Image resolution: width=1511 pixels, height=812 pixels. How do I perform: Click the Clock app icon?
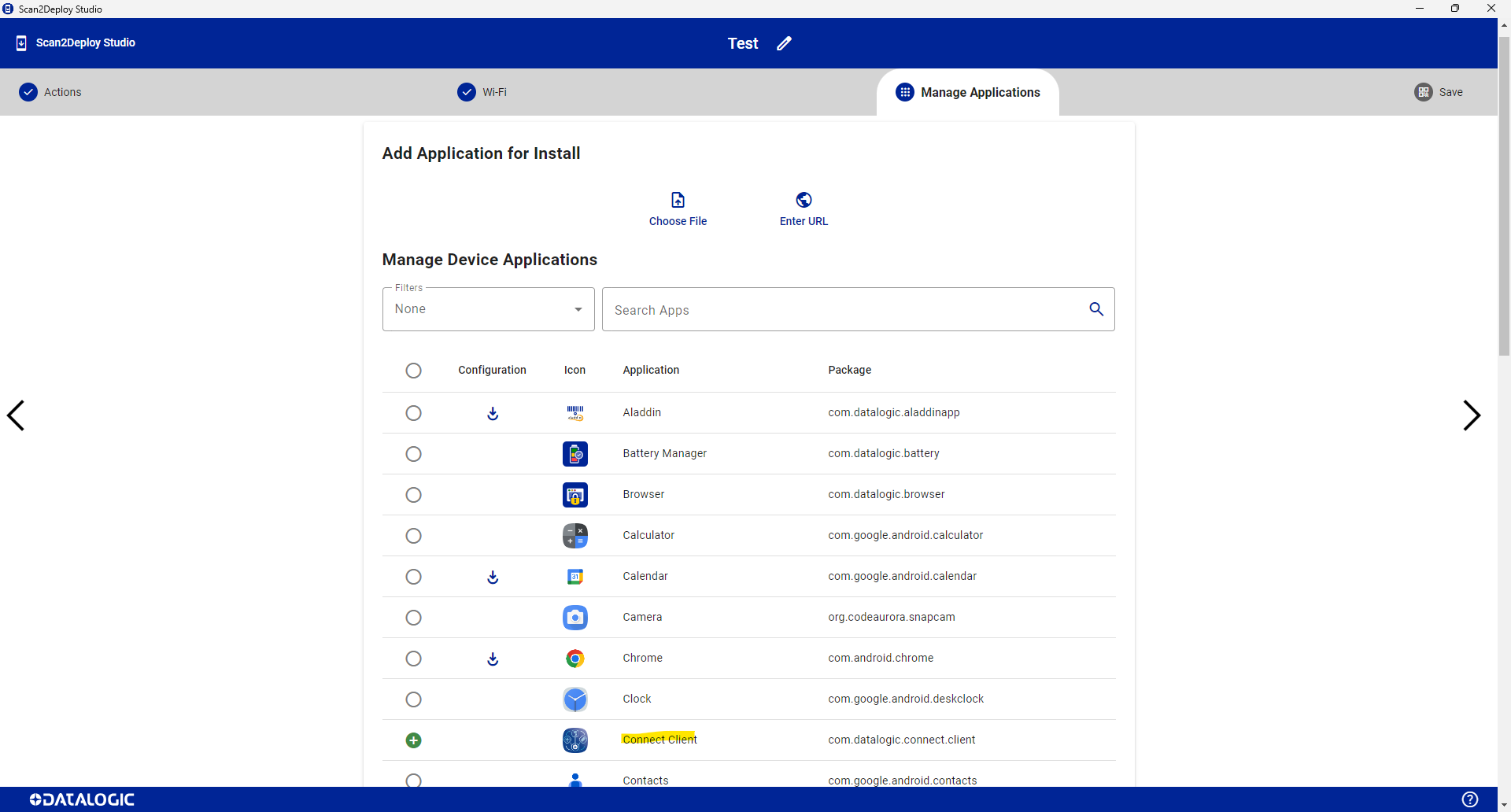(575, 699)
